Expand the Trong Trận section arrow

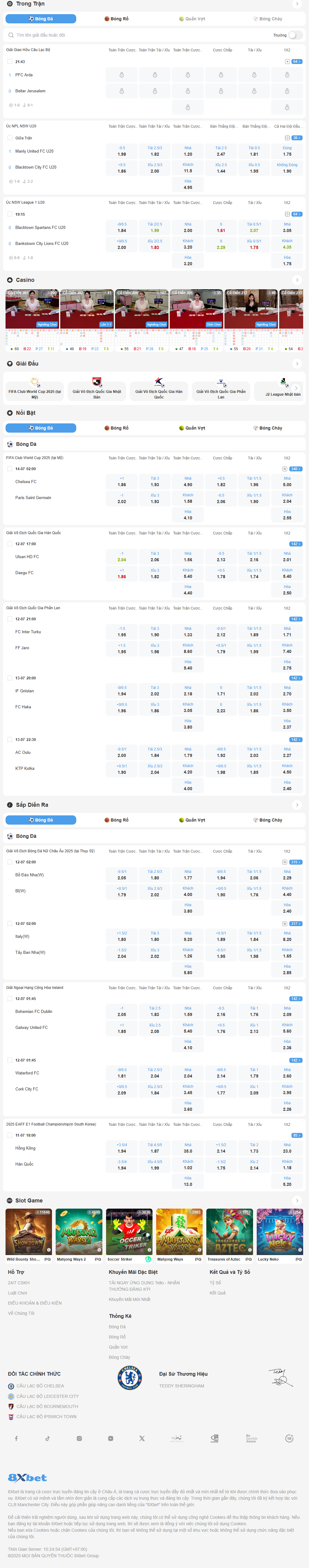click(297, 4)
